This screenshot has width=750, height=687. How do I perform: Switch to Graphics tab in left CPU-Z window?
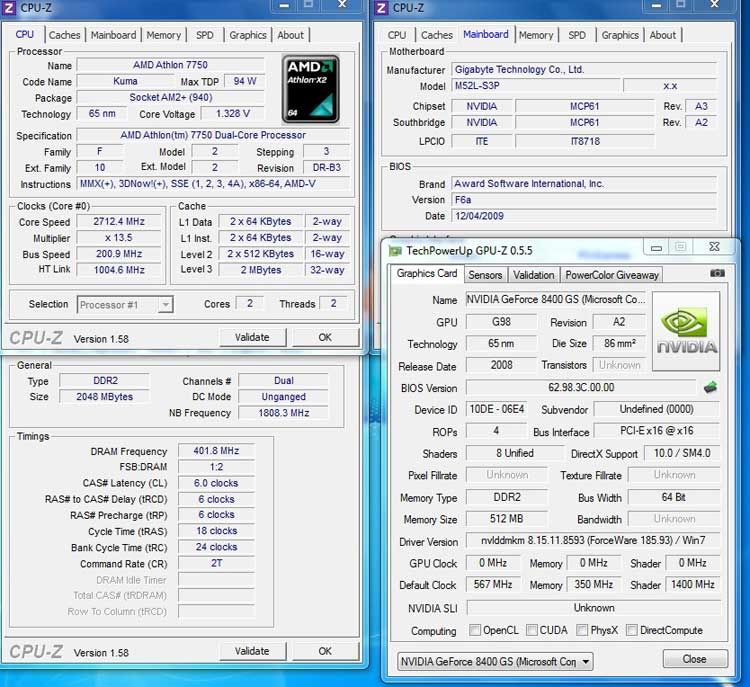click(248, 35)
